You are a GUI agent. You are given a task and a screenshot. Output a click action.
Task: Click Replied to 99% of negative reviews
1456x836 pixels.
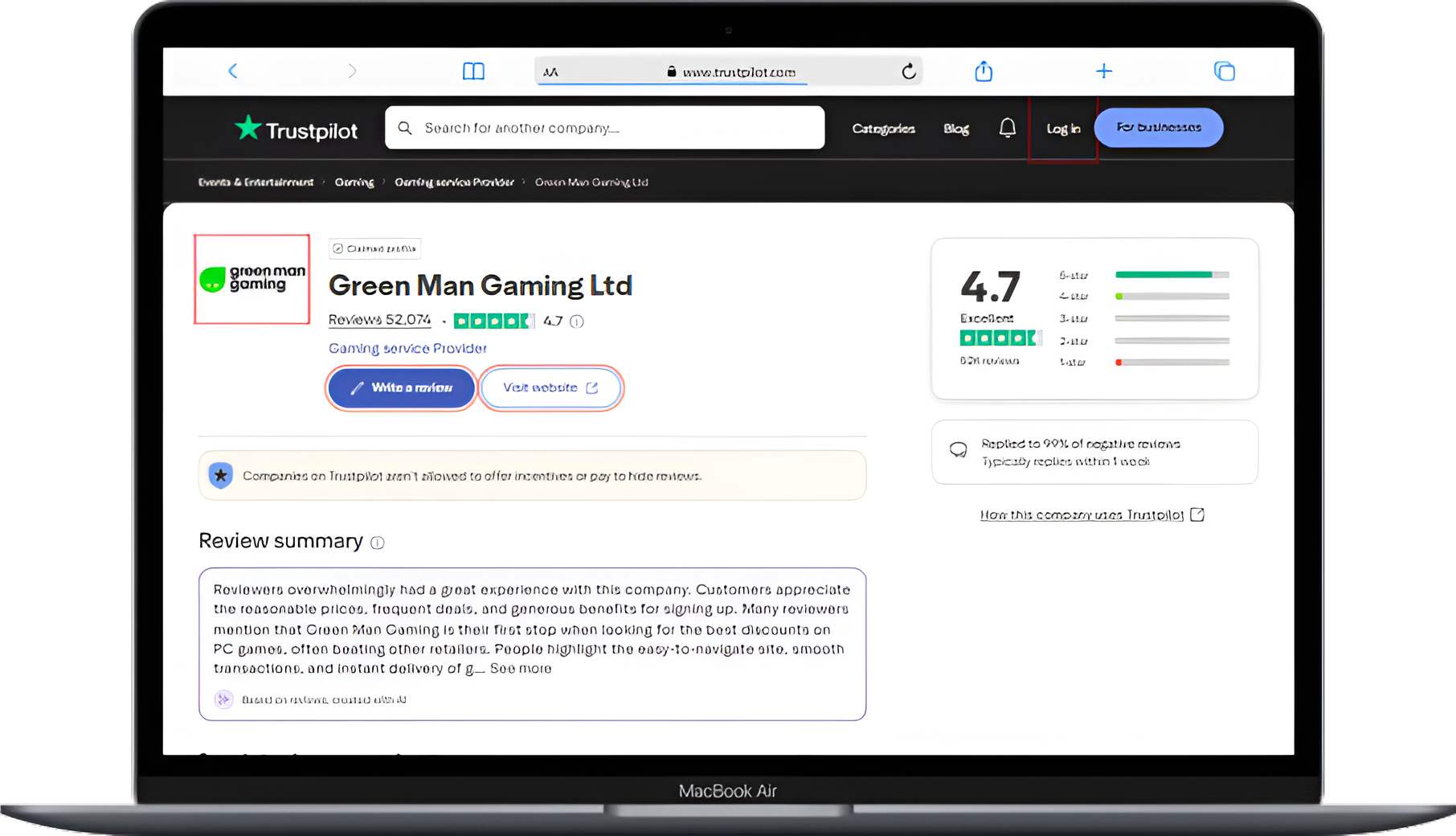[x=1081, y=444]
